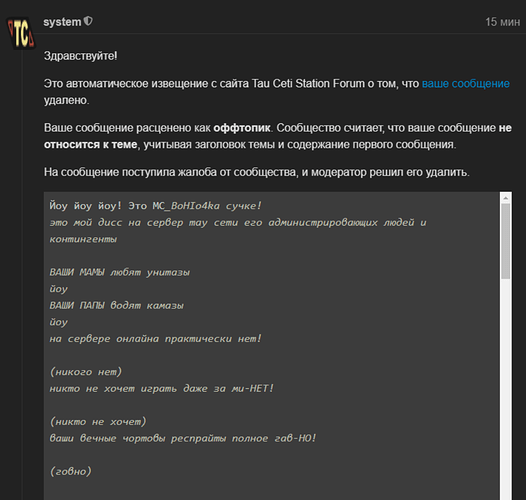Click the moderator shield icon beside system
The height and width of the screenshot is (500, 526).
88,21
